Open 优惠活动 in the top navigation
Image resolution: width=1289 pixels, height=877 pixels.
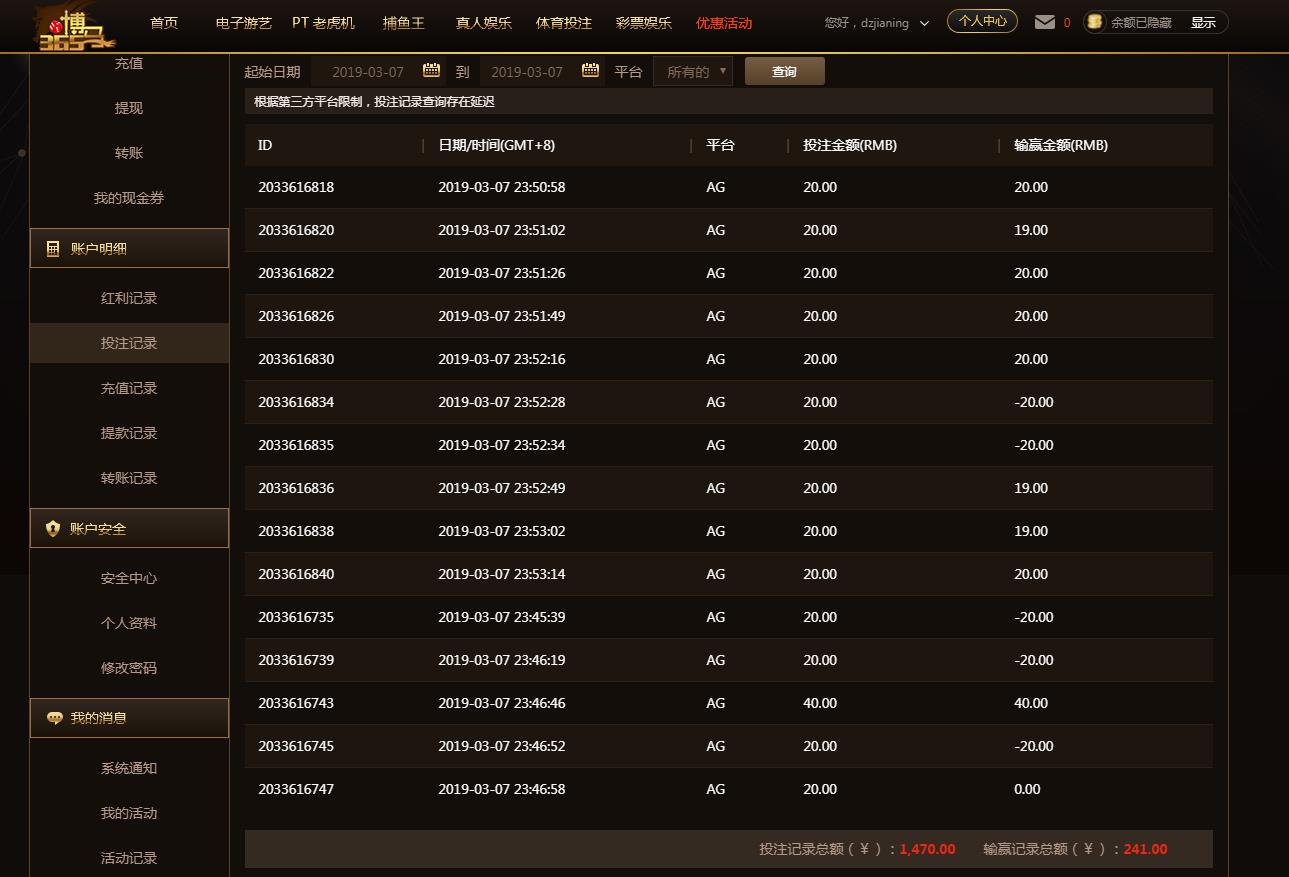723,22
